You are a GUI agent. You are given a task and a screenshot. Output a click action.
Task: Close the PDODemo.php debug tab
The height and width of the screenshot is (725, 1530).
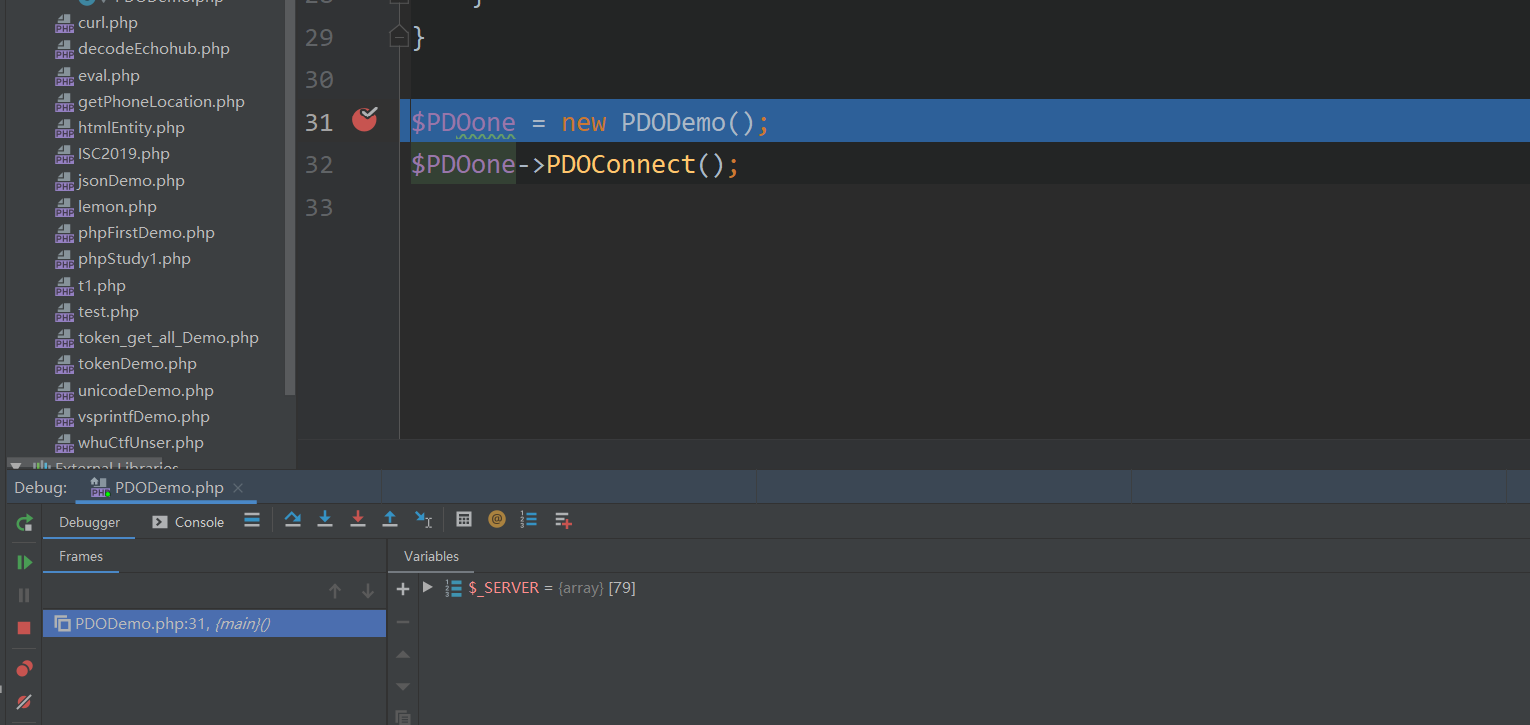coord(238,488)
